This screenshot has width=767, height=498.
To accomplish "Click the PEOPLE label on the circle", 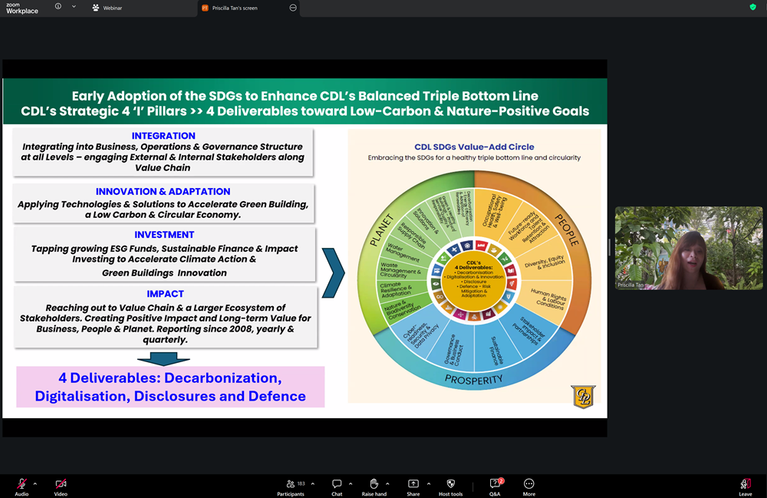I will click(x=567, y=229).
